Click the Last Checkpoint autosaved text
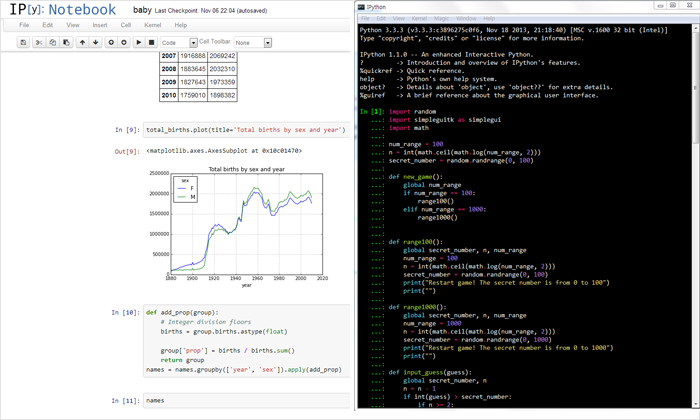This screenshot has height=420, width=700. point(211,11)
